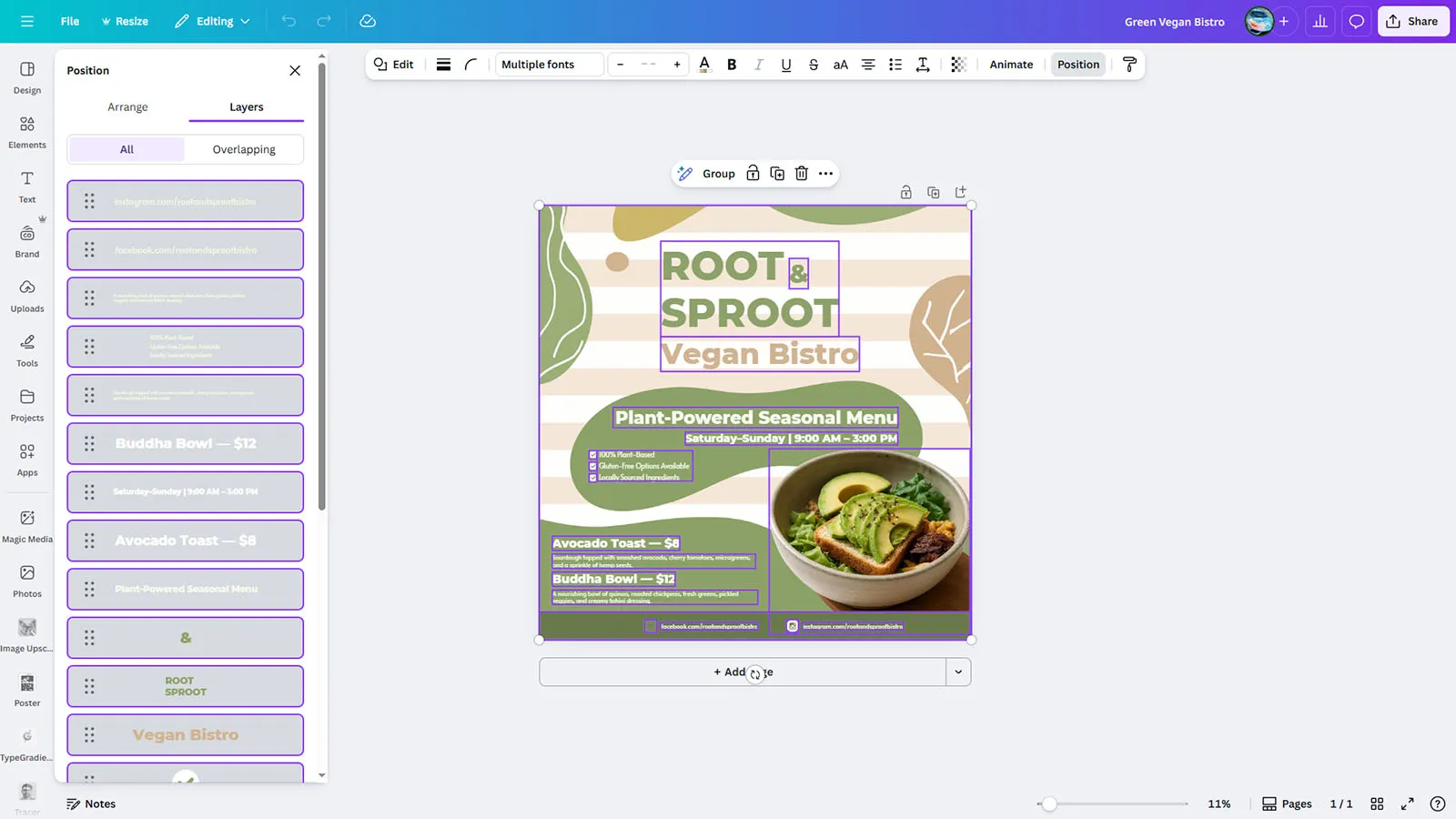The width and height of the screenshot is (1456, 819).
Task: Select the Overlapping layers filter
Action: click(x=244, y=149)
